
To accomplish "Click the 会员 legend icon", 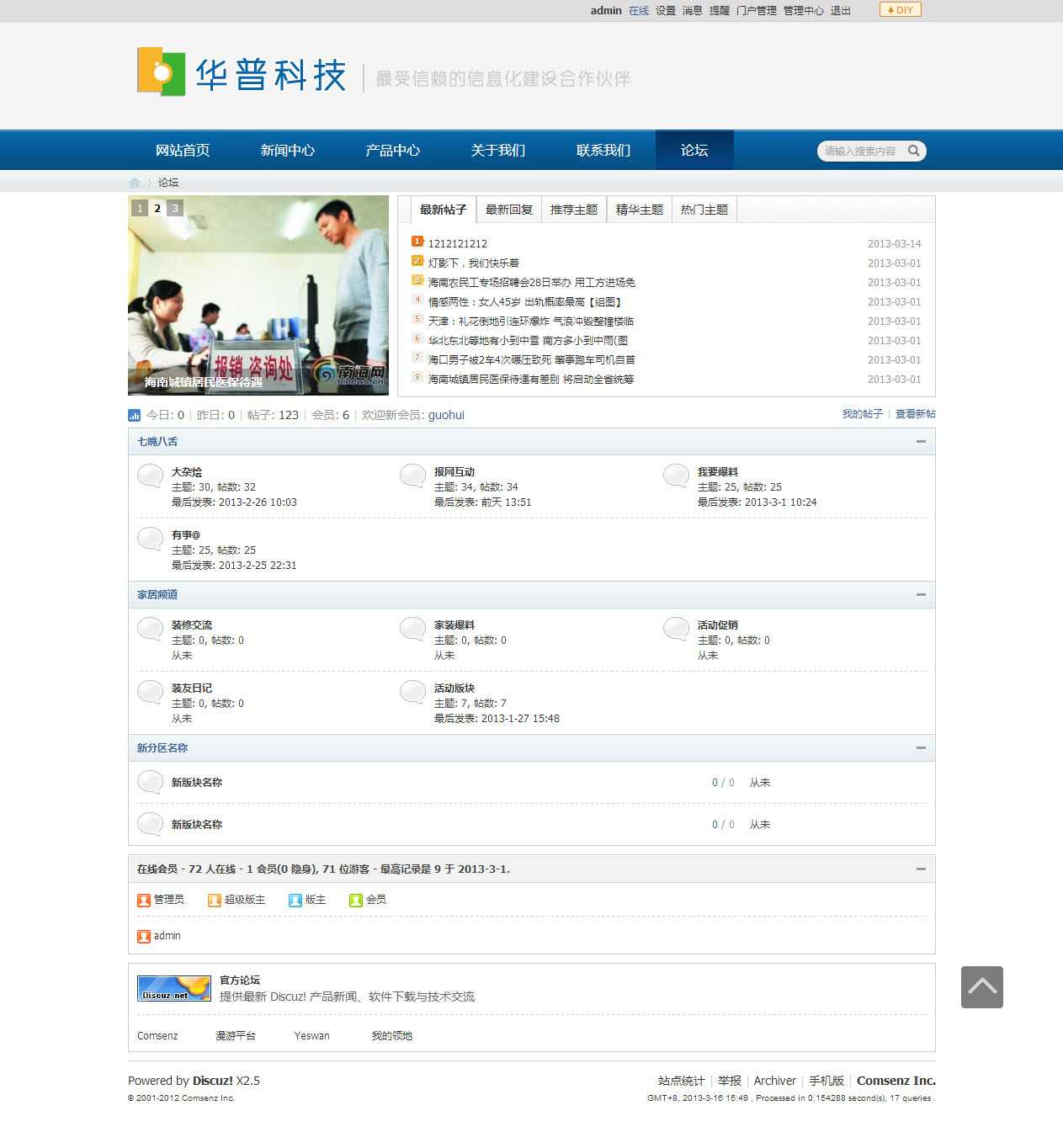I will (x=356, y=901).
